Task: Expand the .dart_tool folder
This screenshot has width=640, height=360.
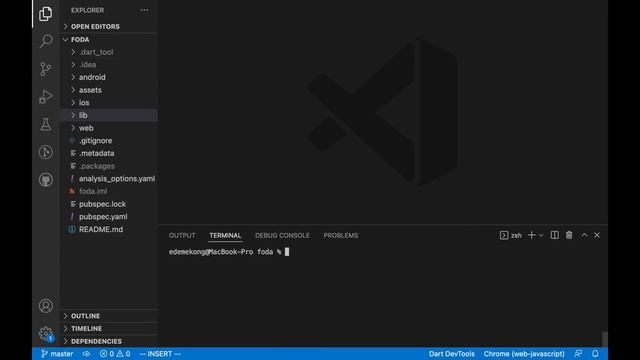Action: [x=109, y=52]
